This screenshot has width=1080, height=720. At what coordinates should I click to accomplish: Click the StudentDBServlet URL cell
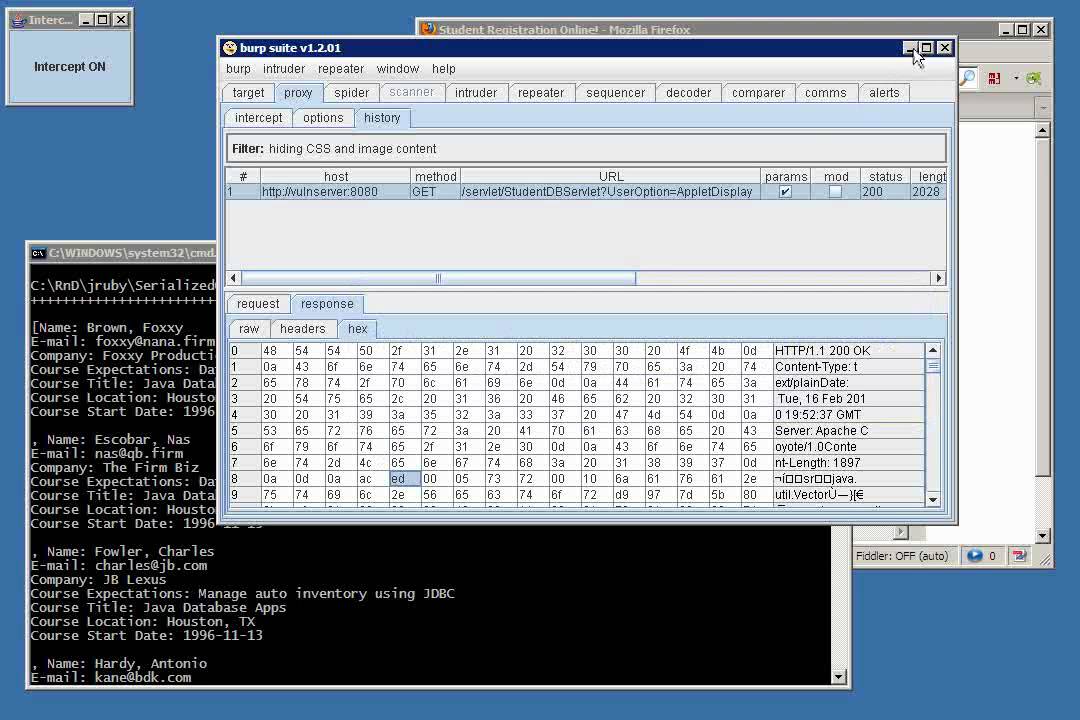[610, 192]
